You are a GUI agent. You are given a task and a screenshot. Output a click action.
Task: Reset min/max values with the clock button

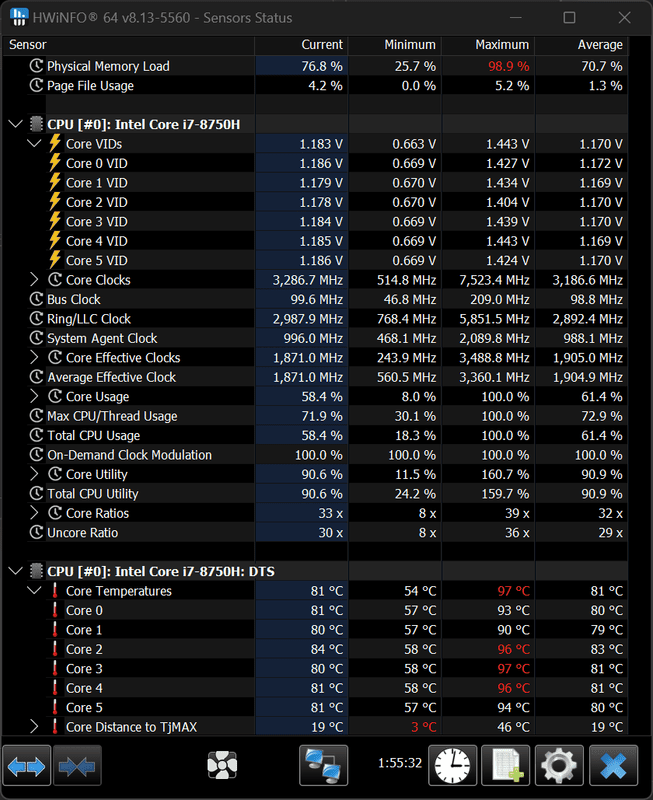click(x=453, y=765)
